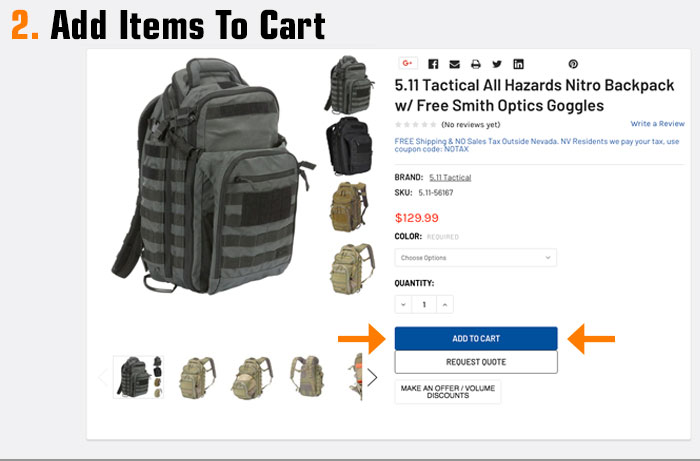
Task: Click the REQUEST QUOTE button
Action: click(x=476, y=362)
